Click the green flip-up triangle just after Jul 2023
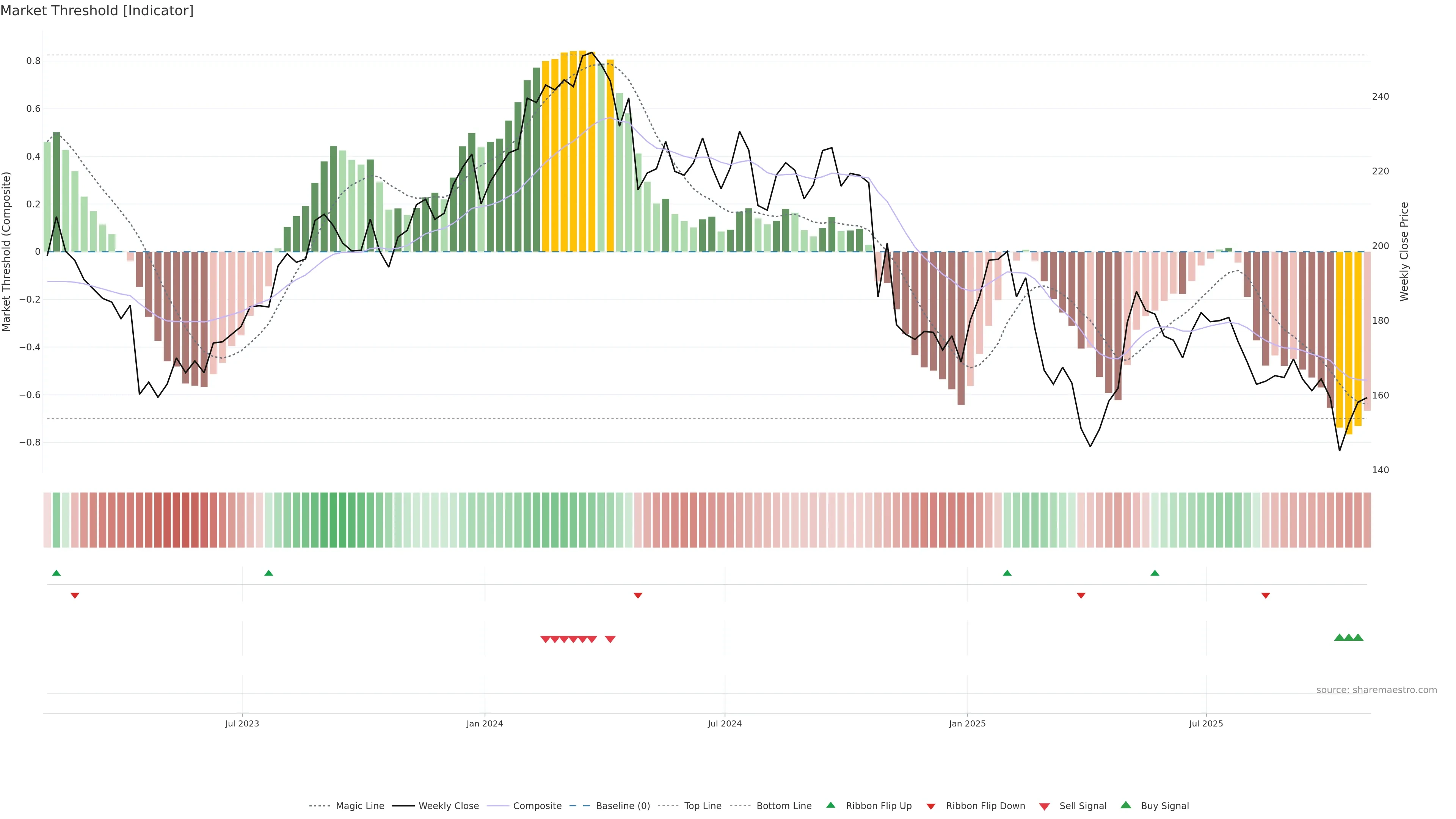The image size is (1456, 819). pyautogui.click(x=268, y=573)
